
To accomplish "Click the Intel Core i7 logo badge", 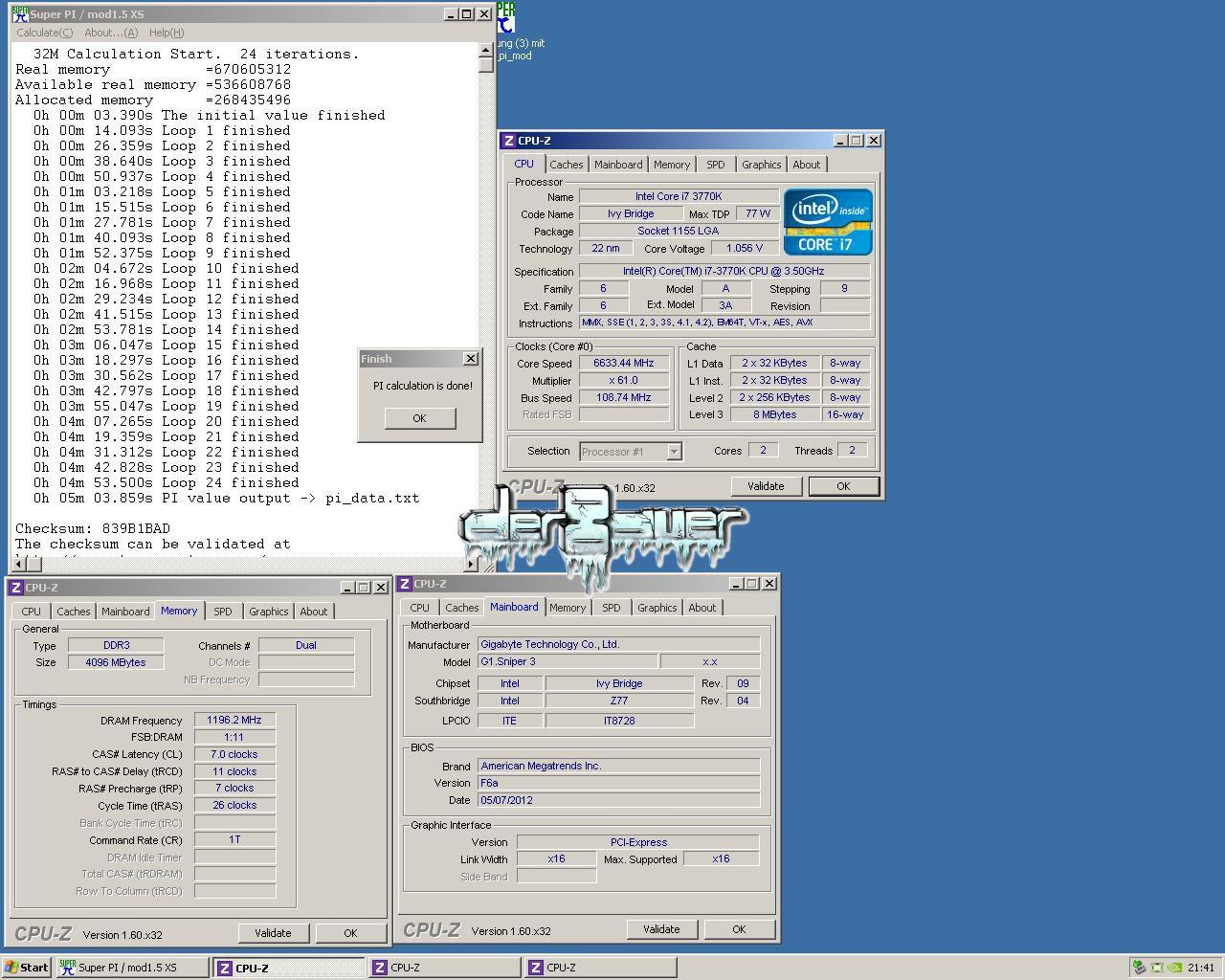I will pos(828,222).
